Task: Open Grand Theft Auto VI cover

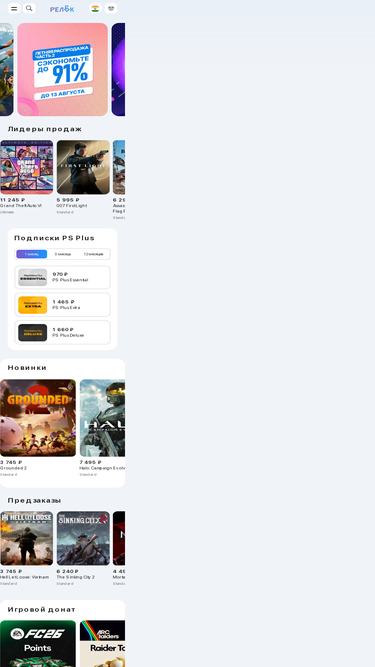Action: (26, 167)
